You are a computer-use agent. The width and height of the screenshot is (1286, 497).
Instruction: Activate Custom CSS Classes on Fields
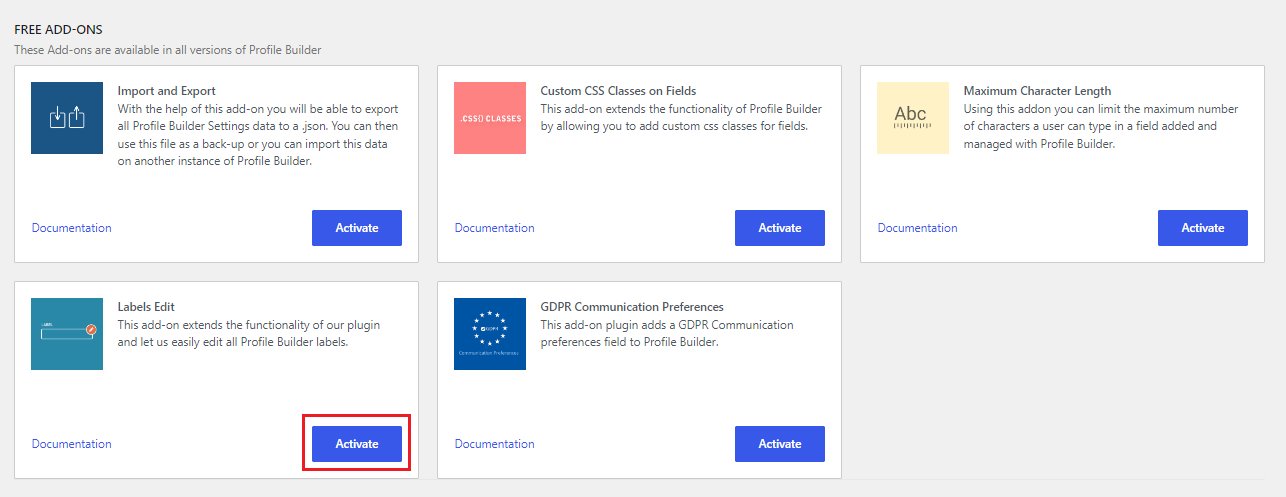click(780, 228)
